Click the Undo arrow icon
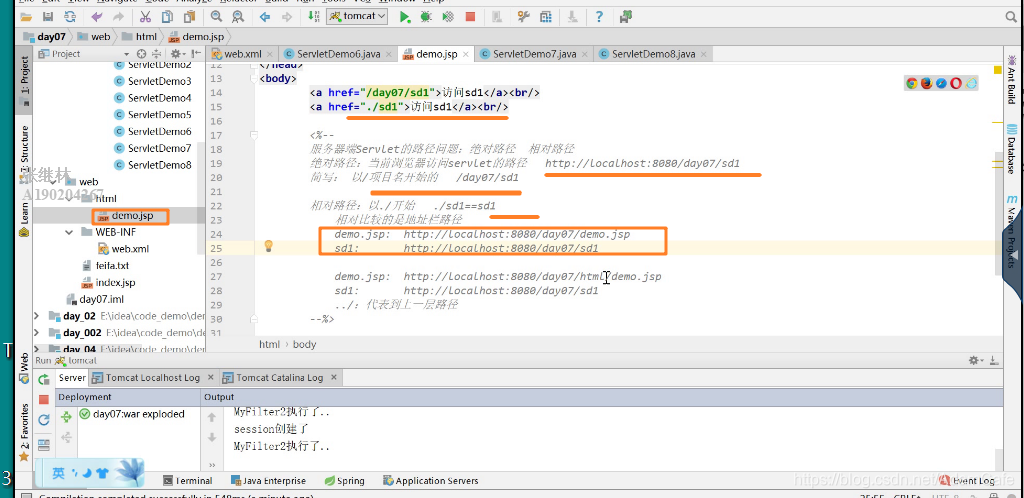This screenshot has height=498, width=1024. [97, 16]
